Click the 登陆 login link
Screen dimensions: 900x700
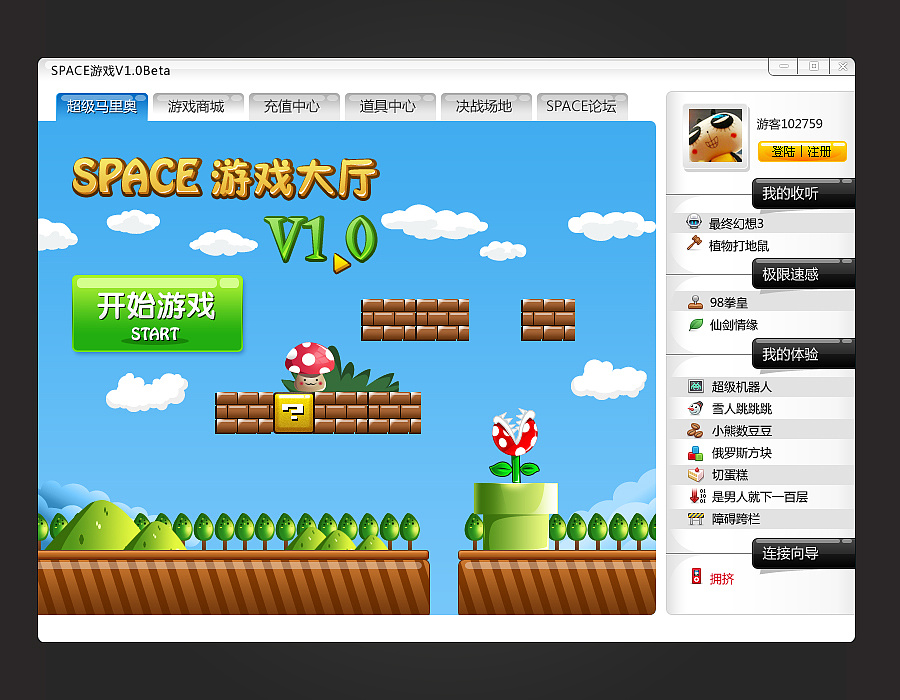tap(783, 151)
